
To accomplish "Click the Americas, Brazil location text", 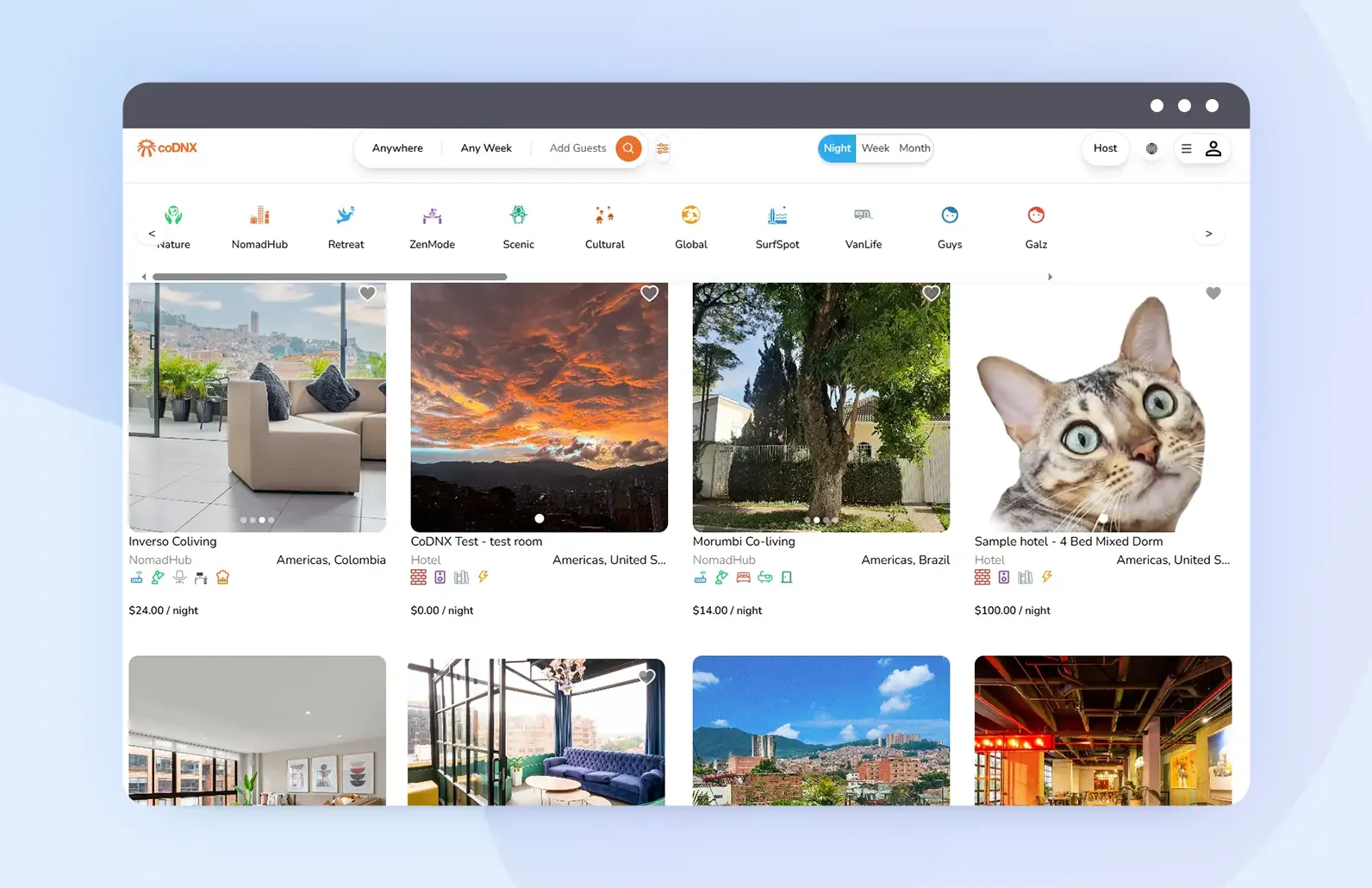I will pyautogui.click(x=905, y=560).
